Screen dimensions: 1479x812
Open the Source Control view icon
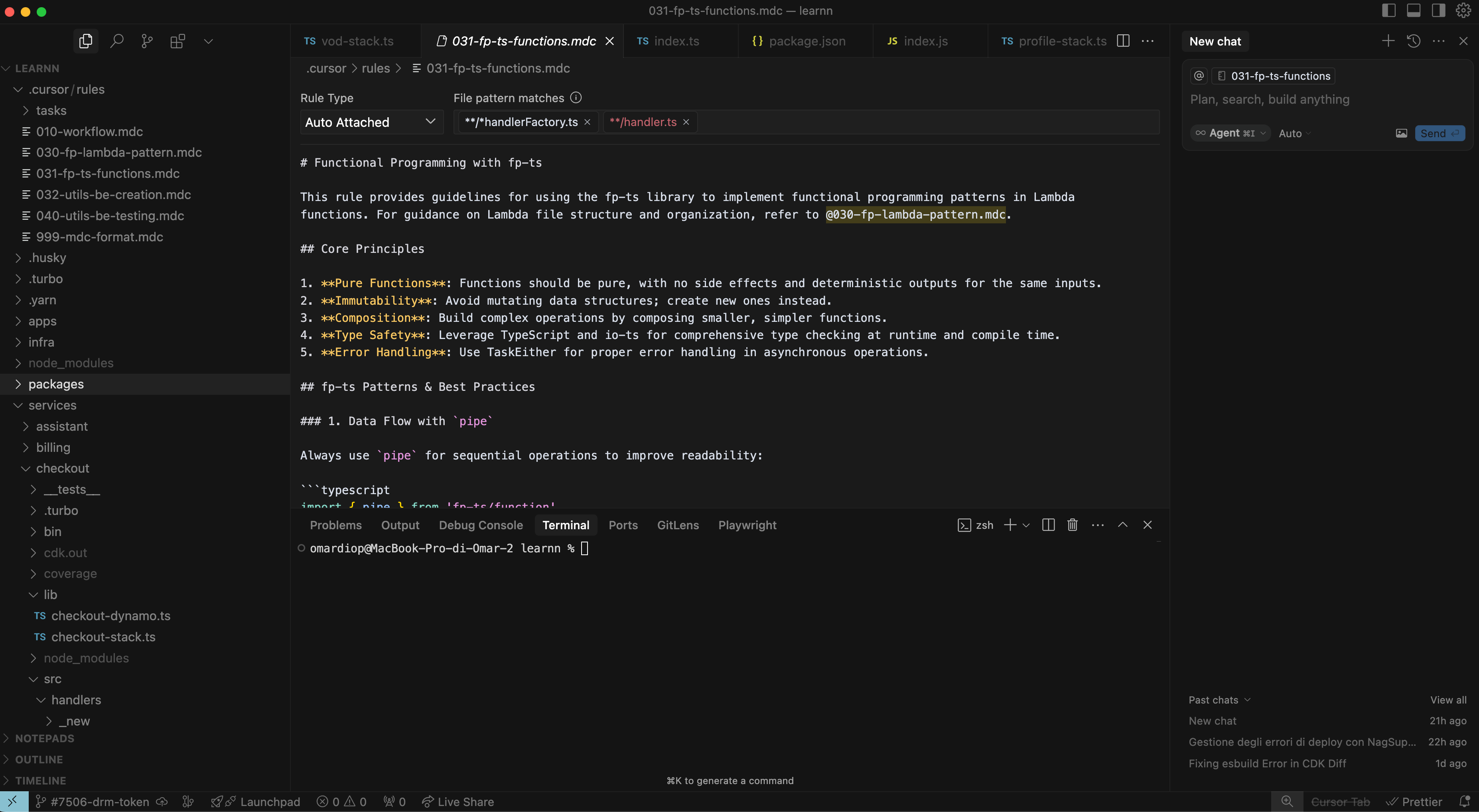click(147, 41)
